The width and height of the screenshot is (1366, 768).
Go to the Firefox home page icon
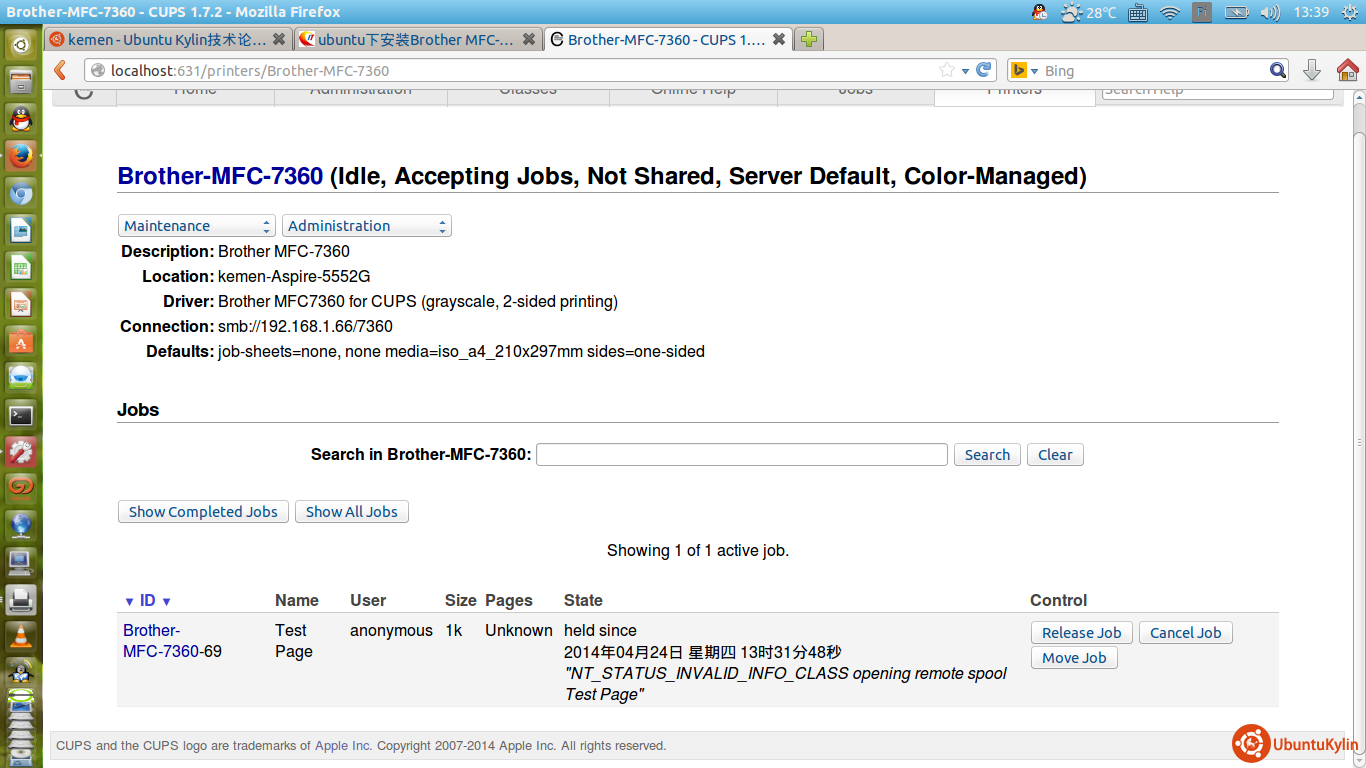1347,70
